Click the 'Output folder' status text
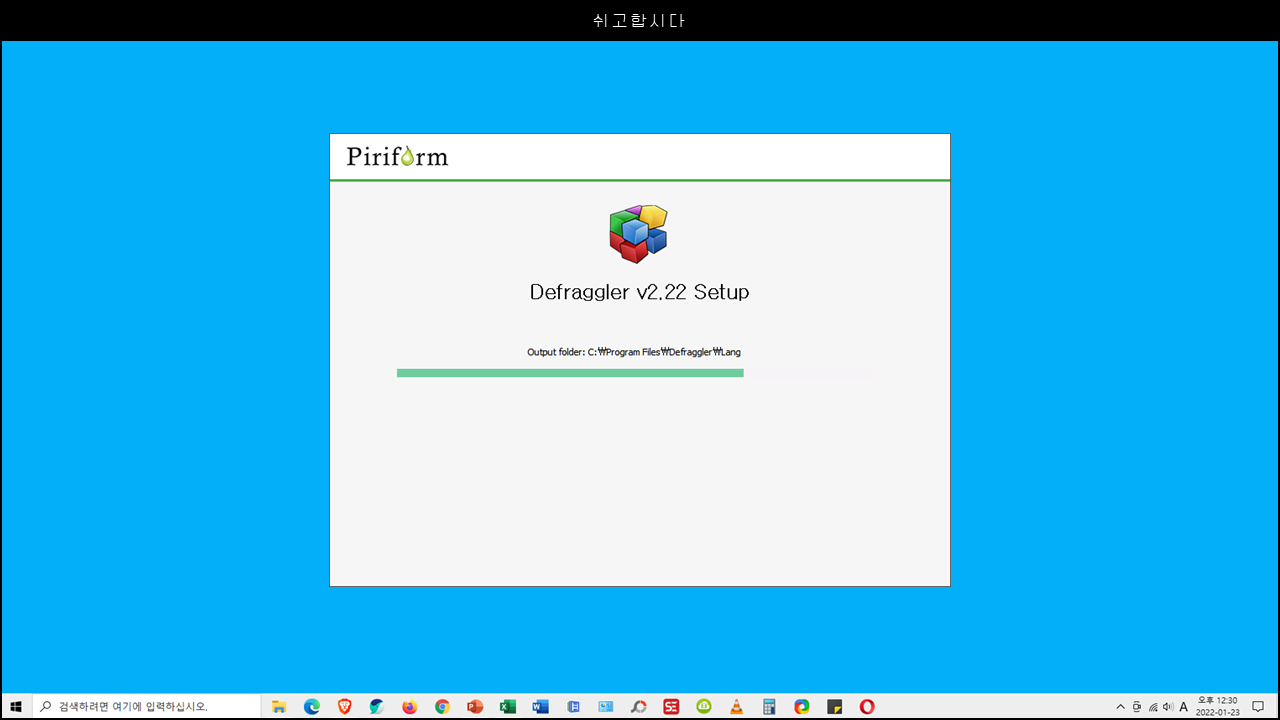The height and width of the screenshot is (720, 1280). [x=634, y=352]
